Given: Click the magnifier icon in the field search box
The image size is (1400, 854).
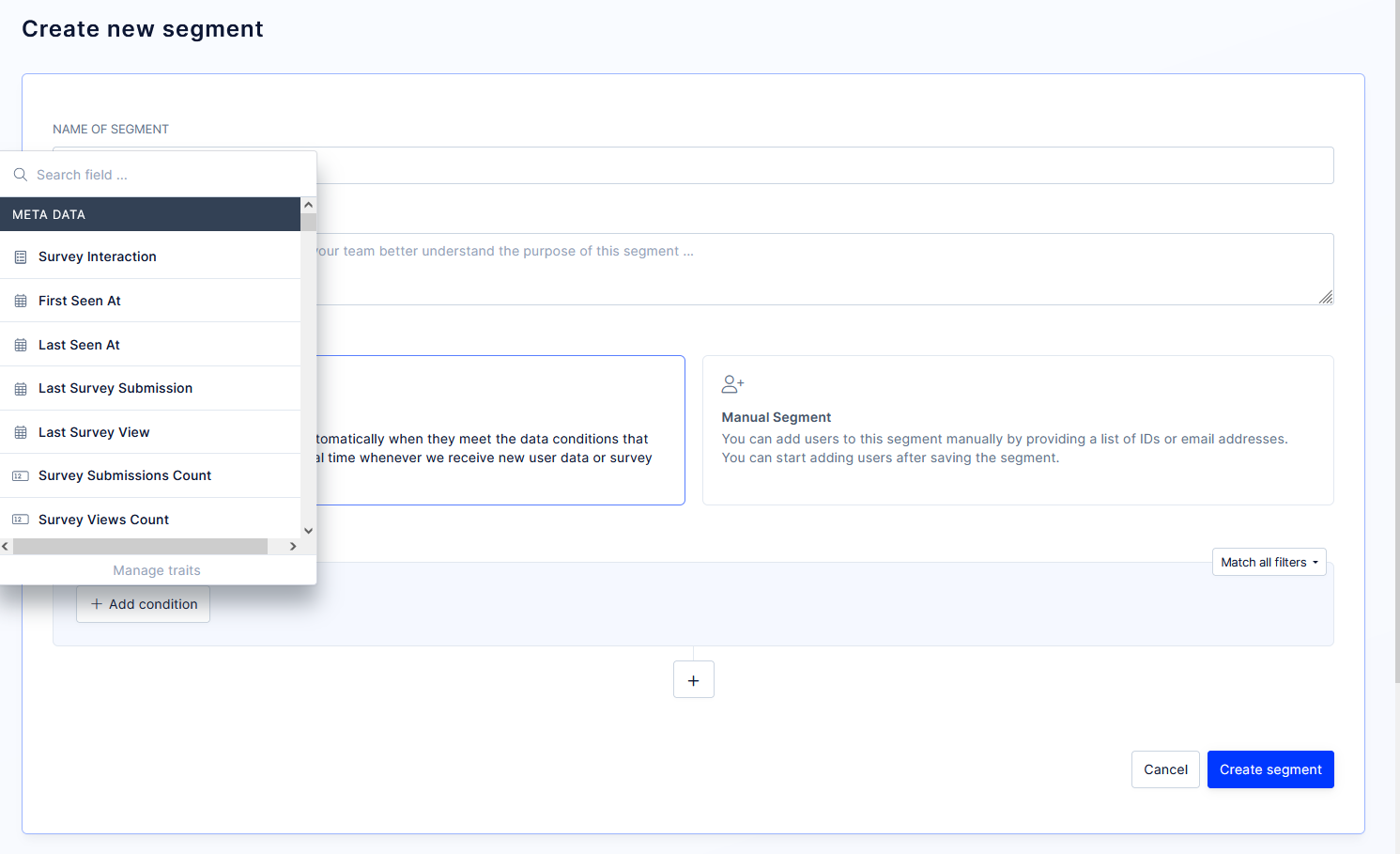Looking at the screenshot, I should tap(20, 174).
